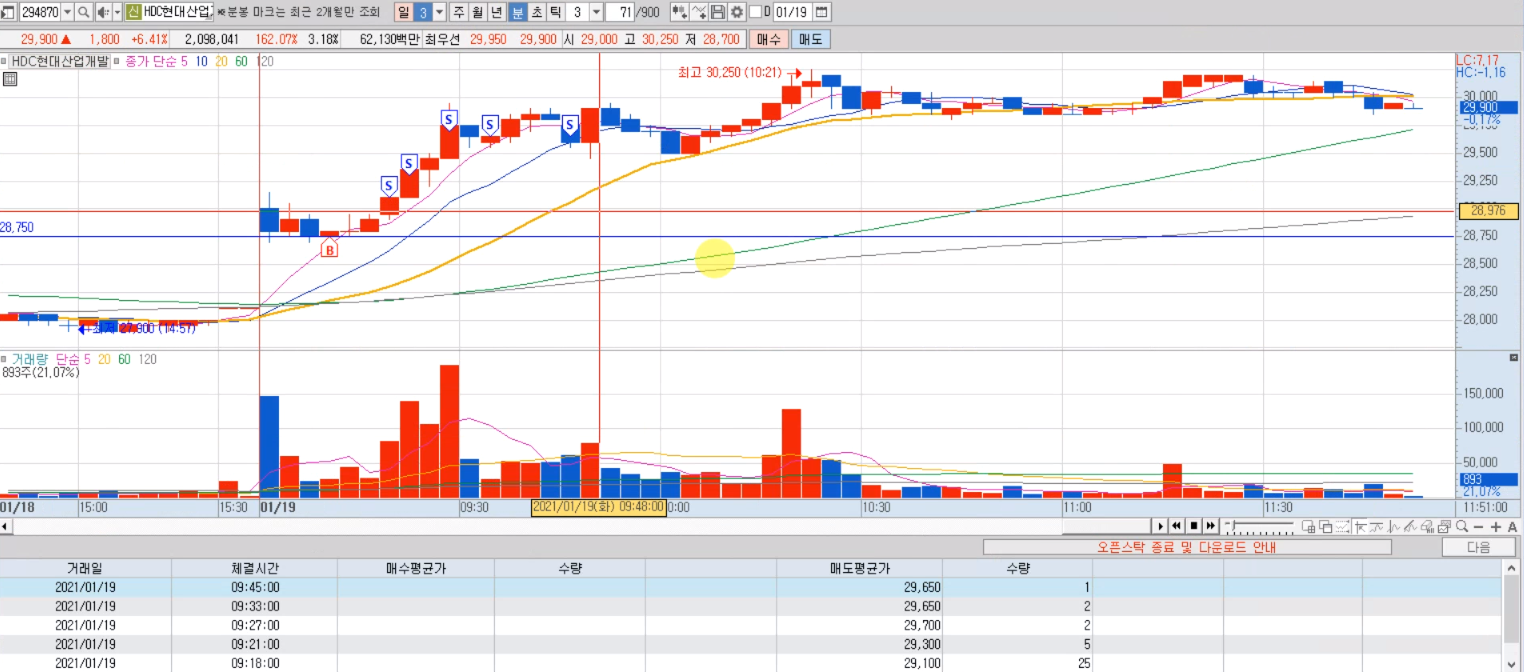The image size is (1524, 672).
Task: Click the 체결시간 column header
Action: pyautogui.click(x=255, y=567)
